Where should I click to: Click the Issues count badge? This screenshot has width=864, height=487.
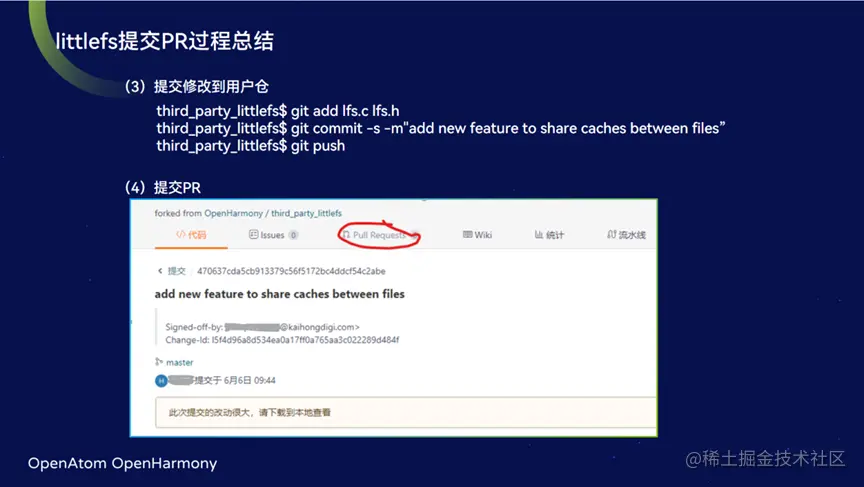tap(294, 235)
